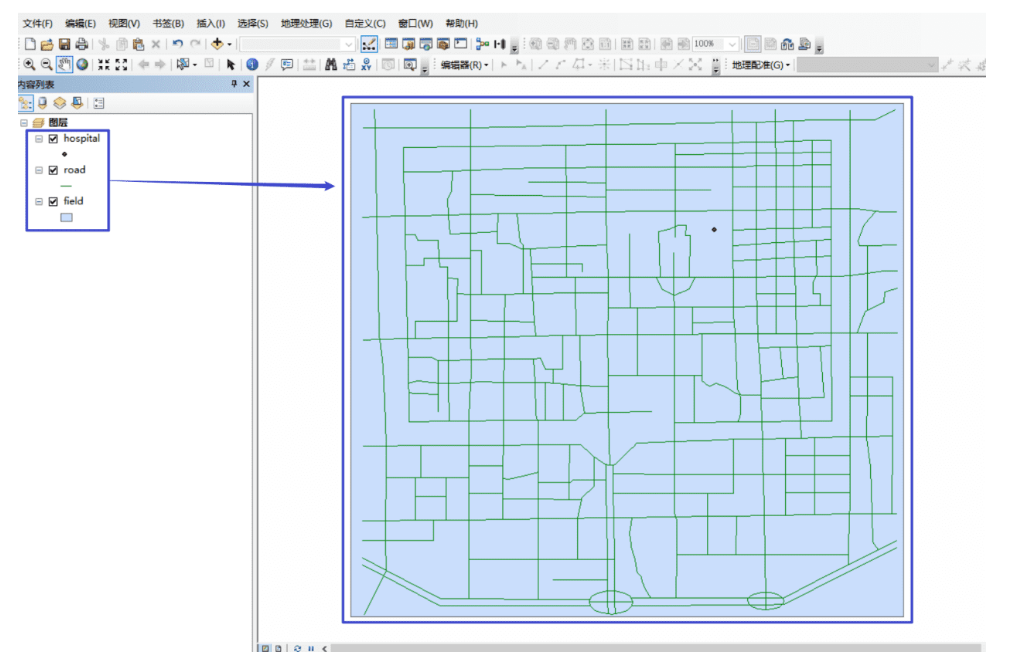Paste from clipboard icon

[x=138, y=44]
